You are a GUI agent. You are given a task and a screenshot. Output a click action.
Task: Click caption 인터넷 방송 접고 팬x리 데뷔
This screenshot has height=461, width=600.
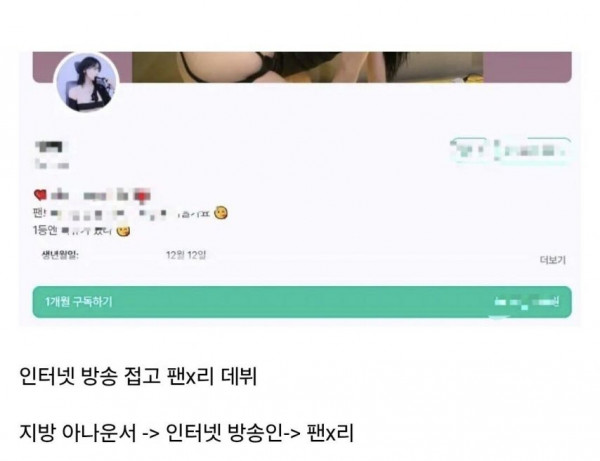pos(138,376)
